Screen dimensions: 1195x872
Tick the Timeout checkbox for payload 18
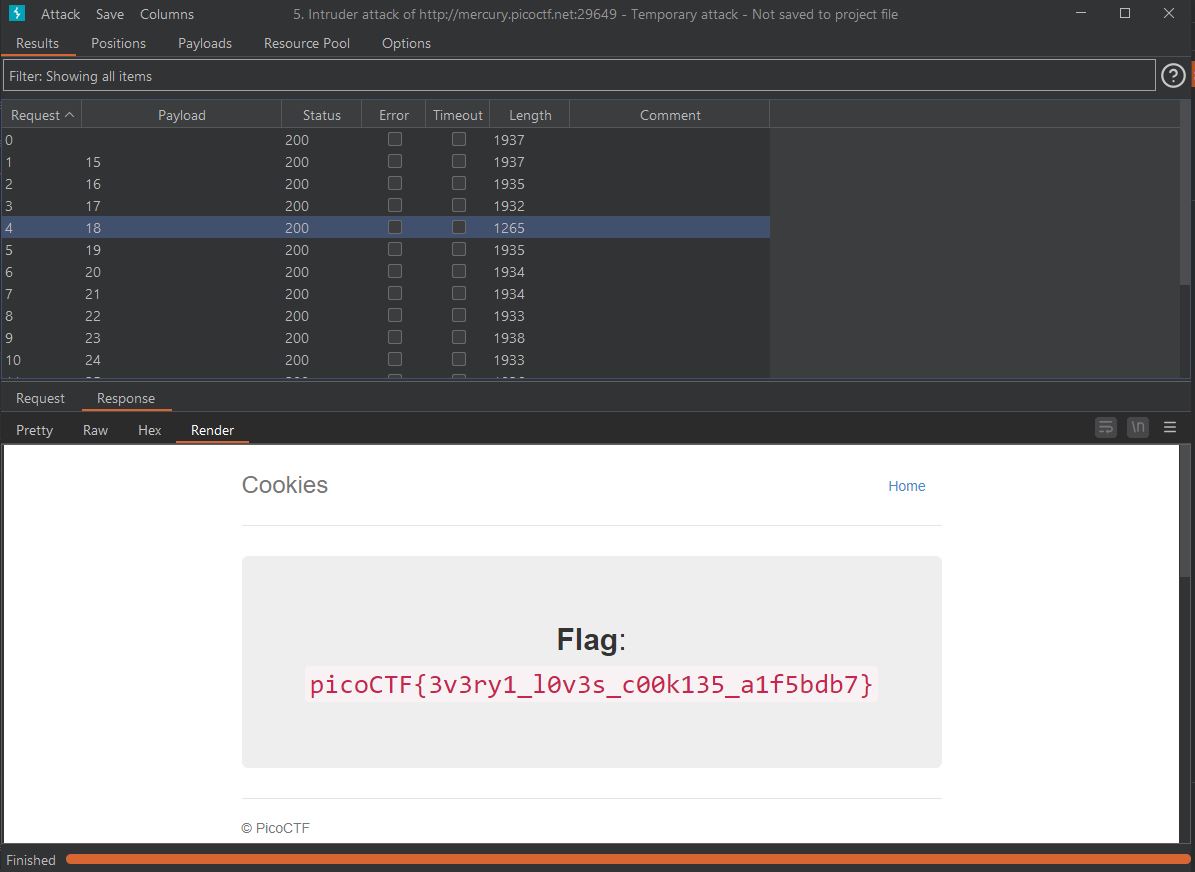click(459, 227)
